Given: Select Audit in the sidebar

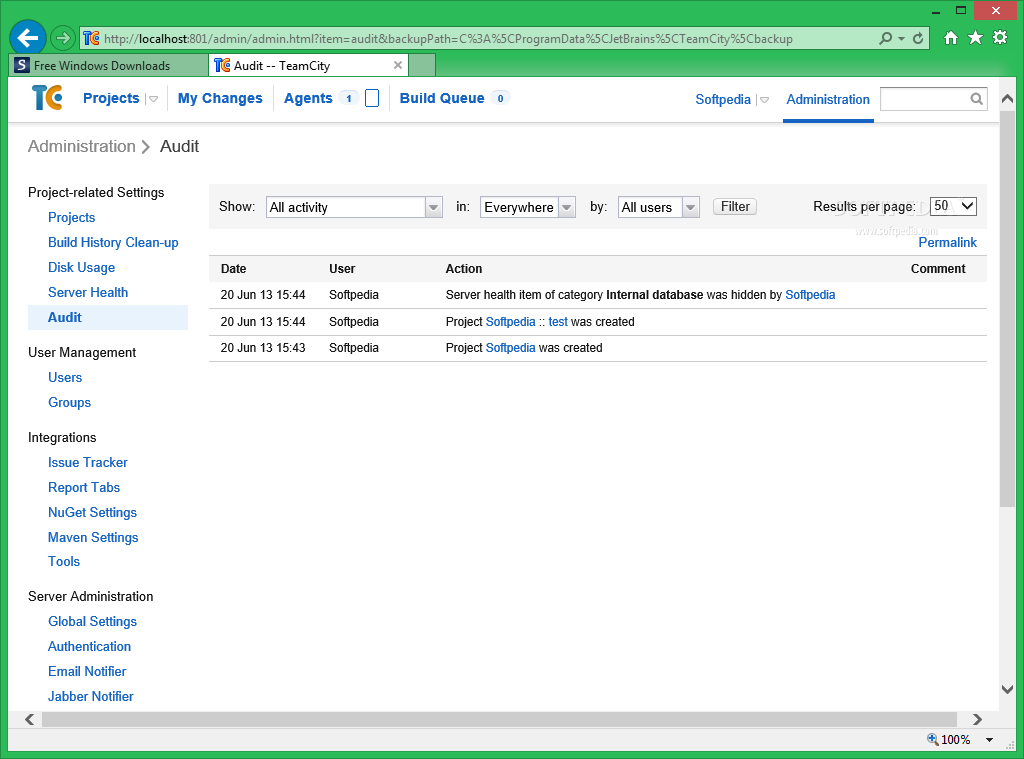Looking at the screenshot, I should pos(108,317).
